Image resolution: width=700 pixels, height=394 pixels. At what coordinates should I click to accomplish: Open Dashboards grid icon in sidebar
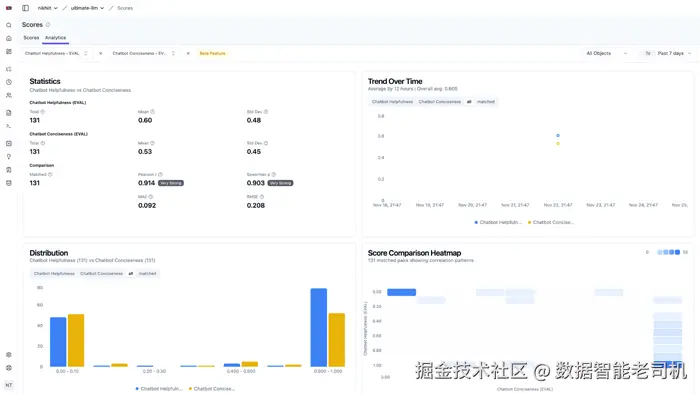8,52
